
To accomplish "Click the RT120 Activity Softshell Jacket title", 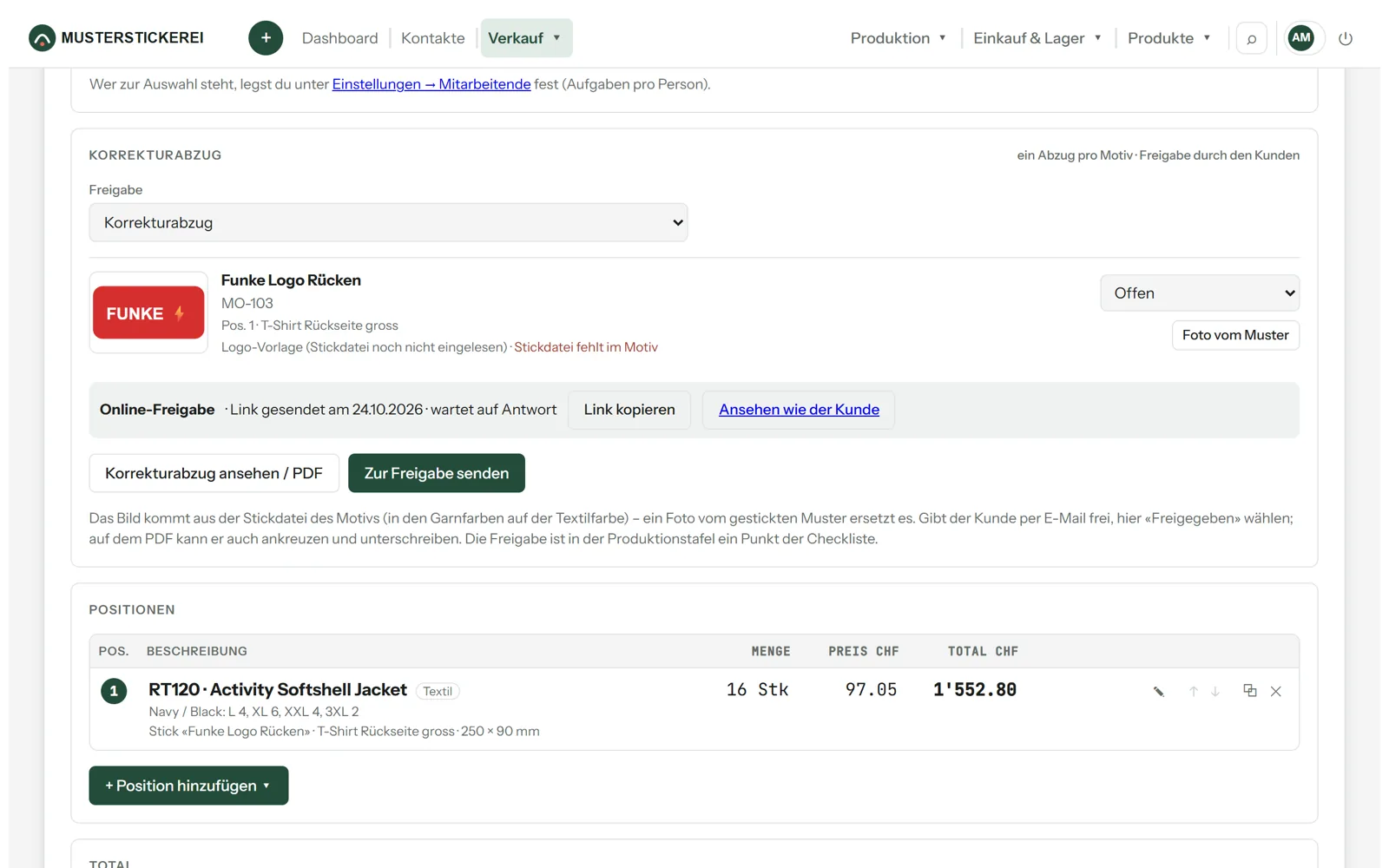I will (x=278, y=689).
